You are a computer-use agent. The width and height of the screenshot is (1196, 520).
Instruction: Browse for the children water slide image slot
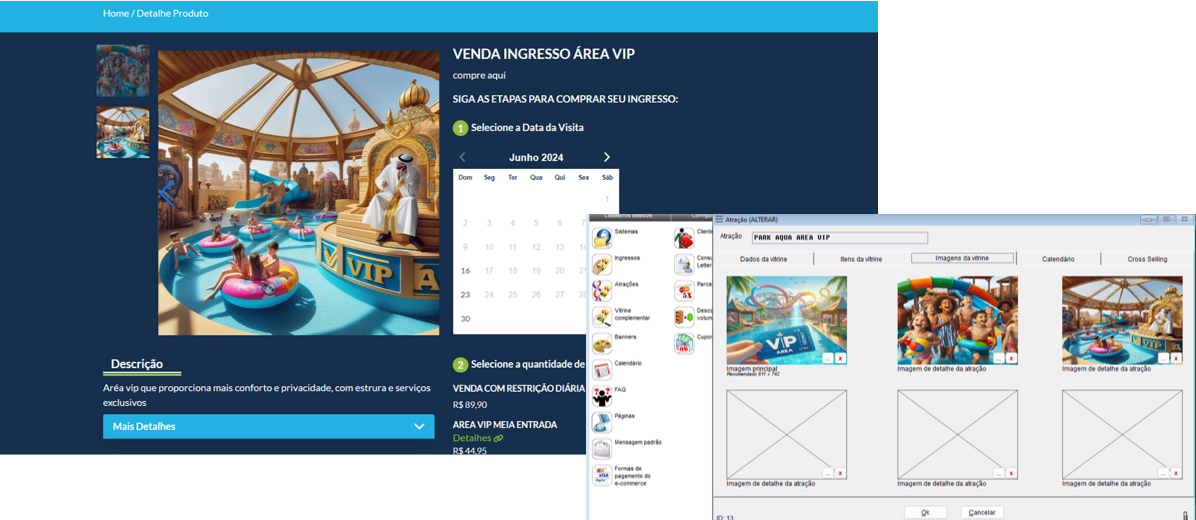(x=999, y=358)
